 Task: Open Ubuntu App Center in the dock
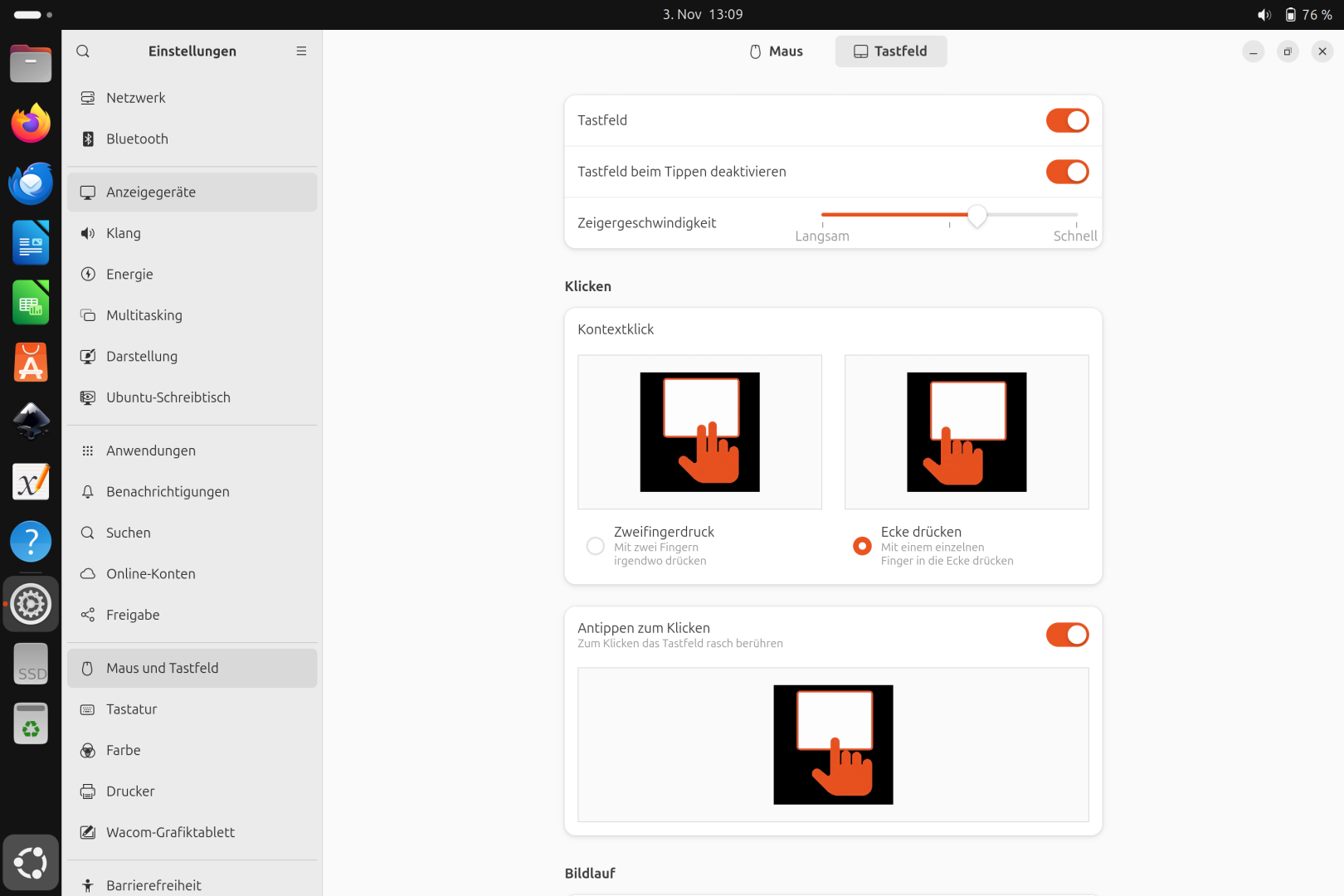point(31,363)
